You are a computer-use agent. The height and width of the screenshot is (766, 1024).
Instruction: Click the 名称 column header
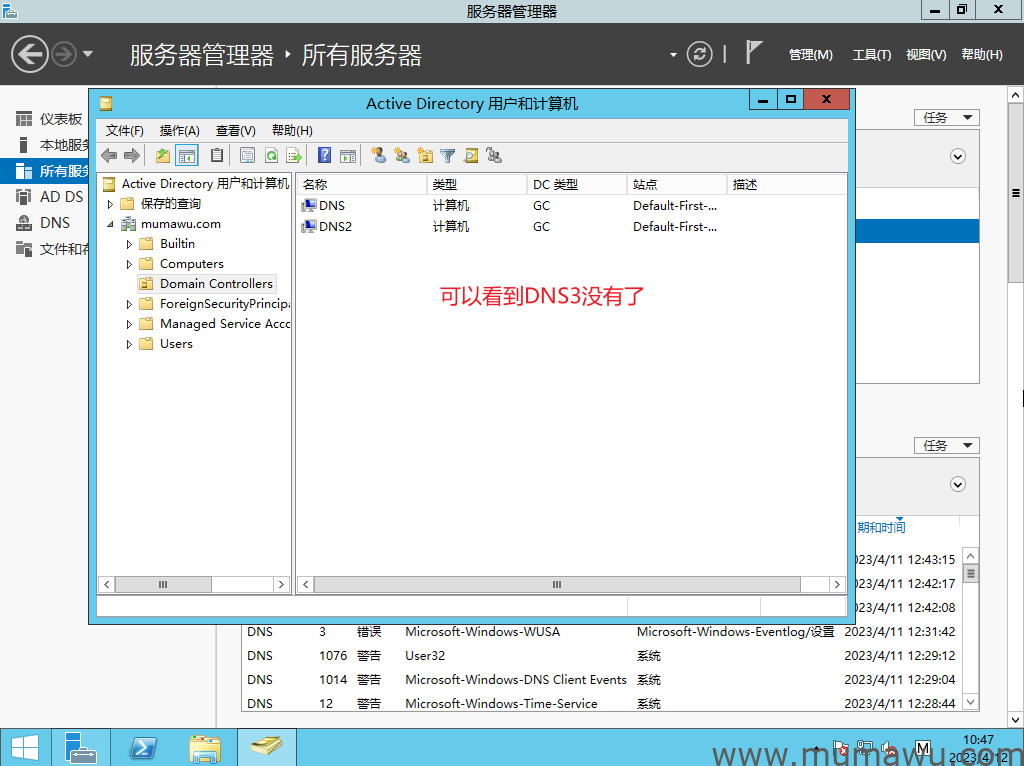[360, 185]
